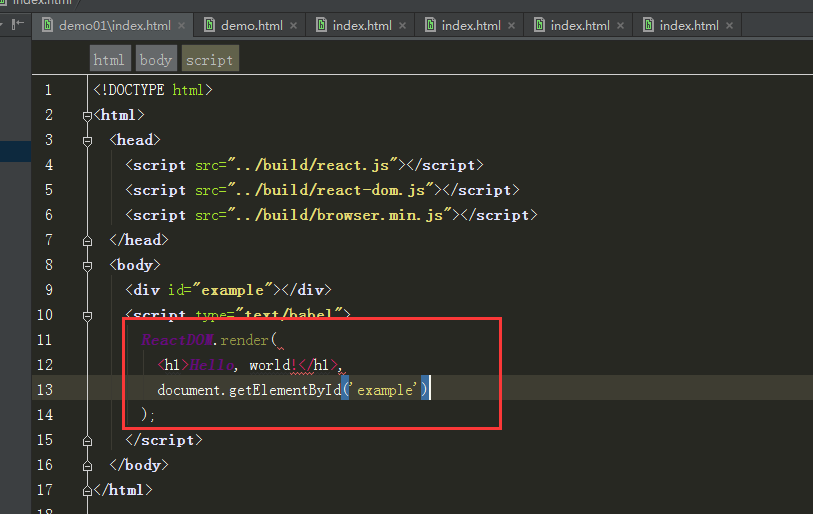Click document.getElementById on line 13
813x514 pixels.
(249, 390)
